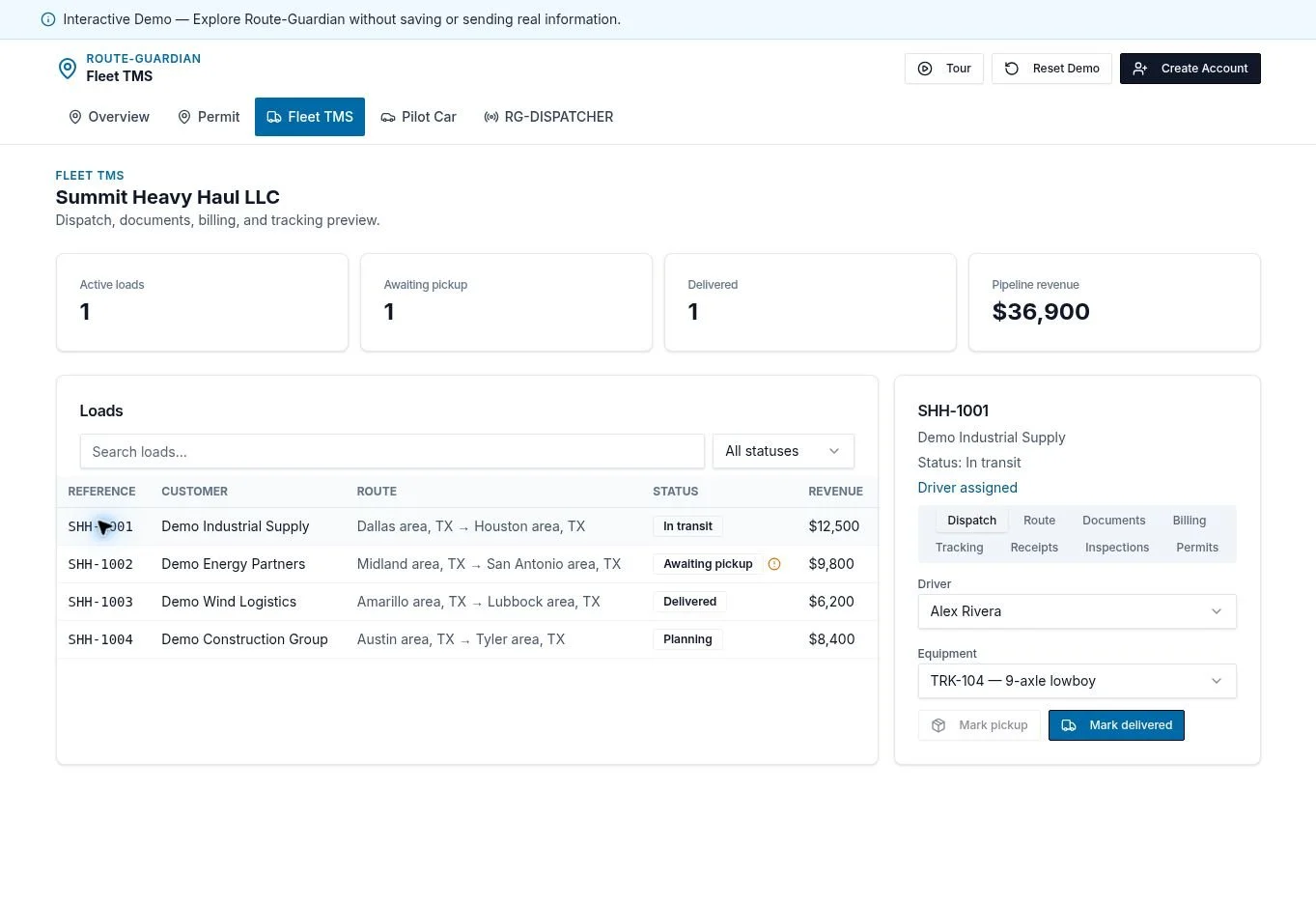Click the $9,800 revenue cell
1316x904 pixels.
831,564
